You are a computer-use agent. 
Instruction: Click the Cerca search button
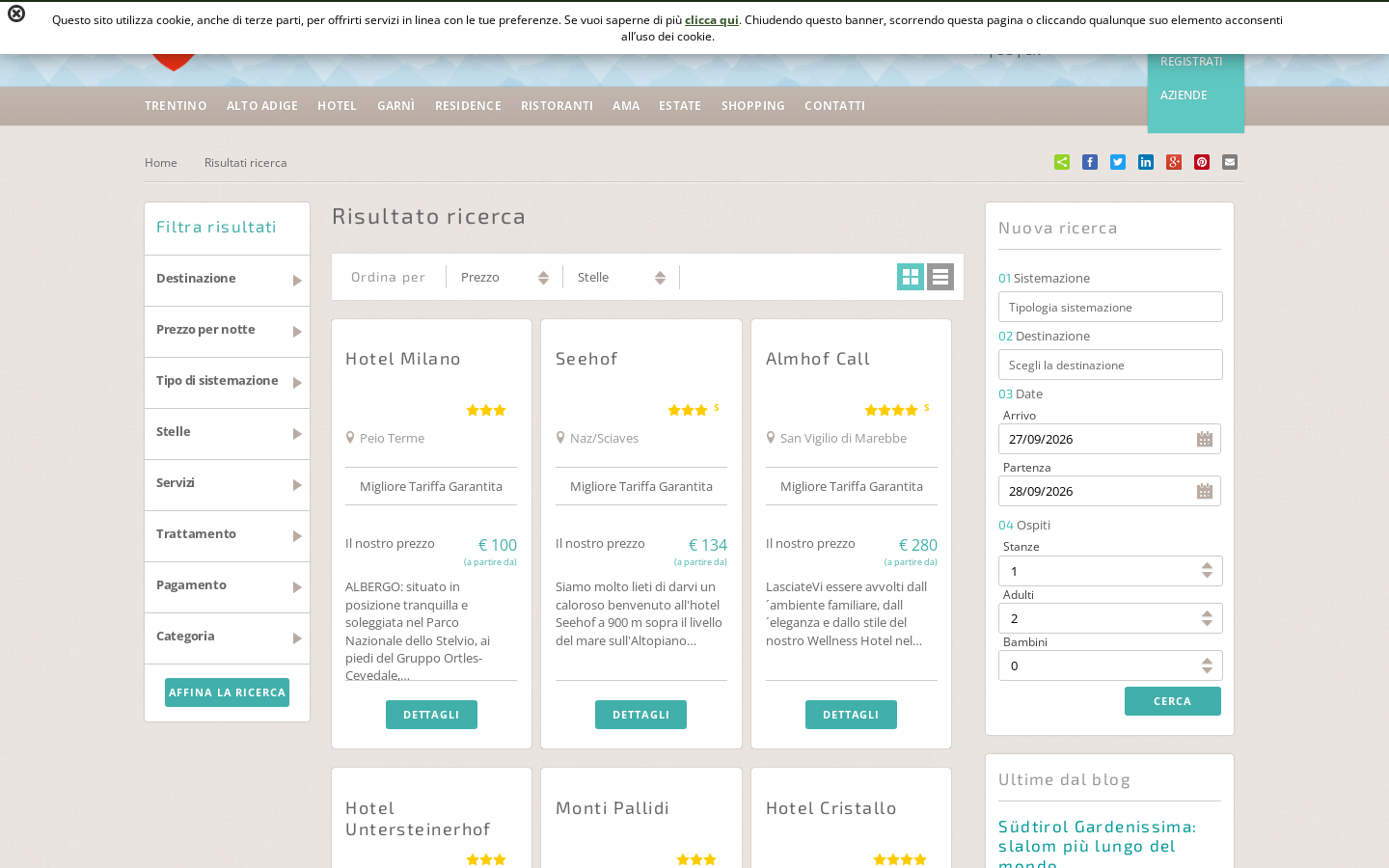coord(1173,701)
